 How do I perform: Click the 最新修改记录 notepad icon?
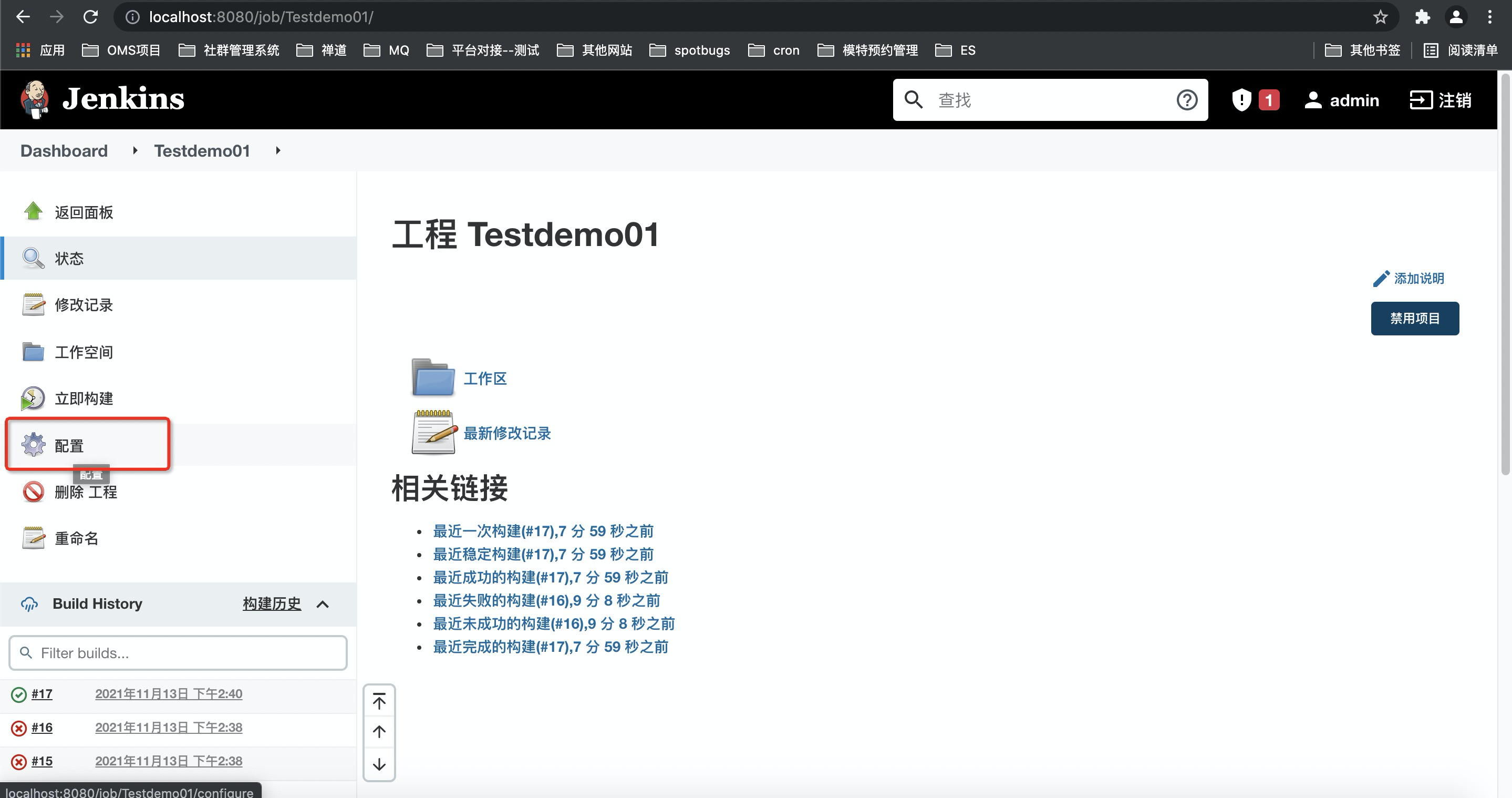click(x=434, y=433)
